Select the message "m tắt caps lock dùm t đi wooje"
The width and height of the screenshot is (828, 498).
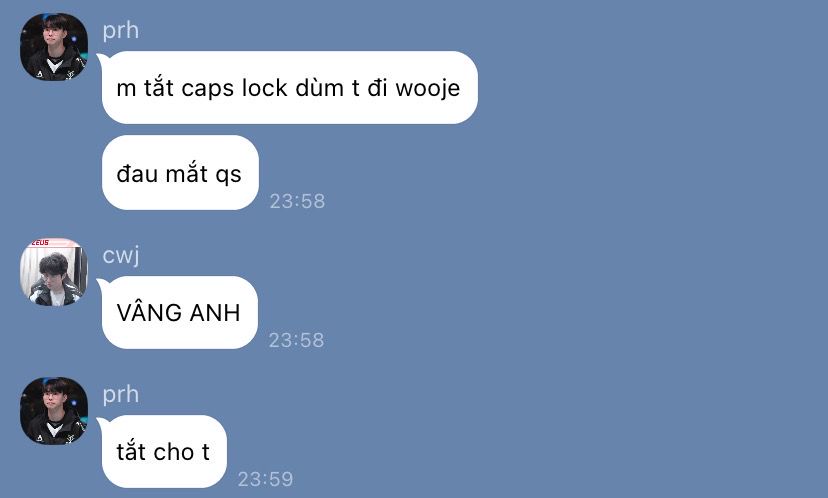[289, 88]
